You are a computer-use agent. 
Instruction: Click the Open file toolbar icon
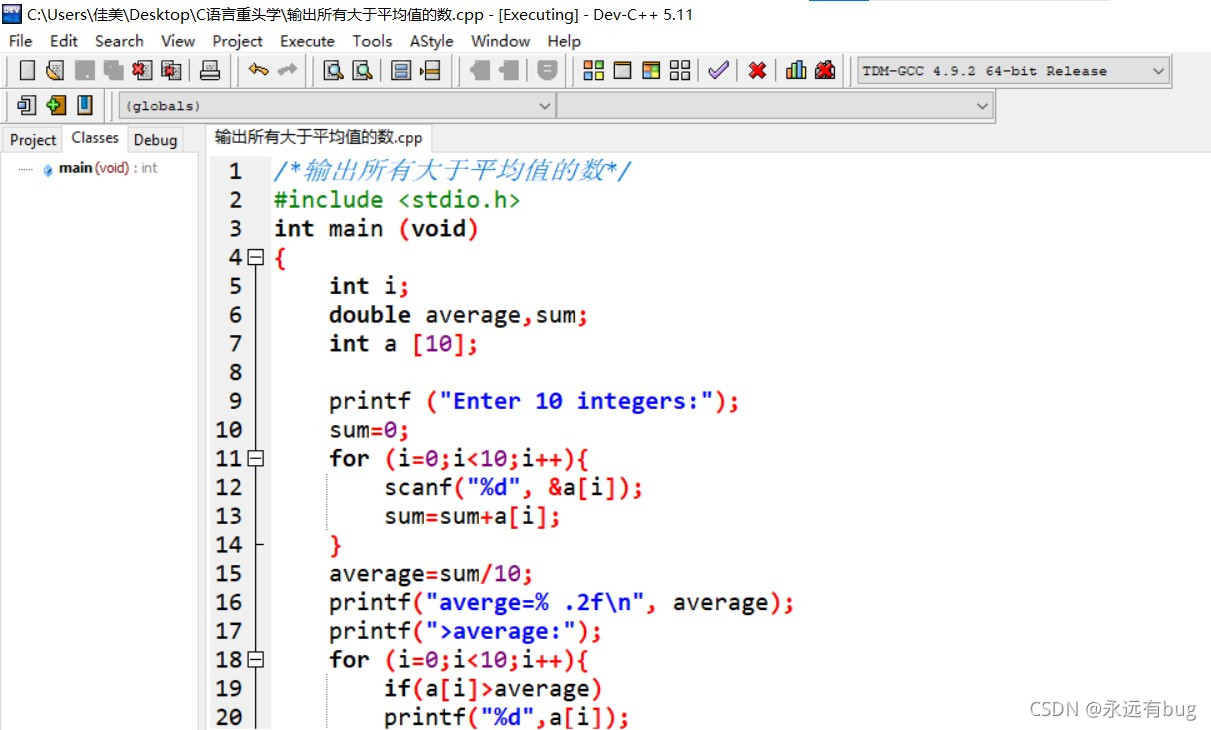[55, 70]
